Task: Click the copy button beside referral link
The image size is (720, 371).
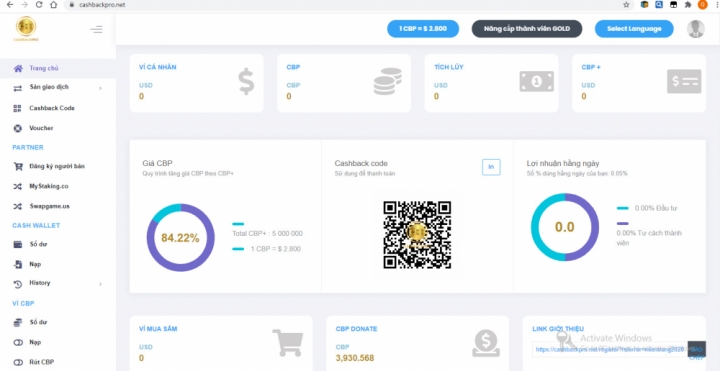Action: click(696, 349)
